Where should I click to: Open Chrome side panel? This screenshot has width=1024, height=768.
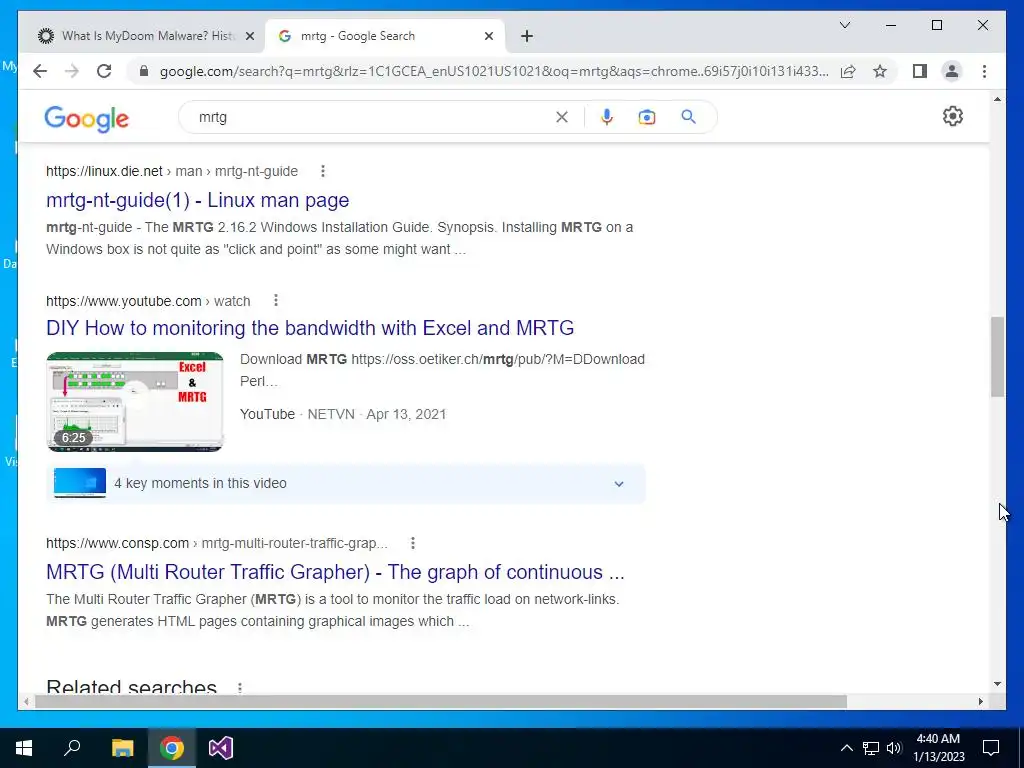click(920, 71)
